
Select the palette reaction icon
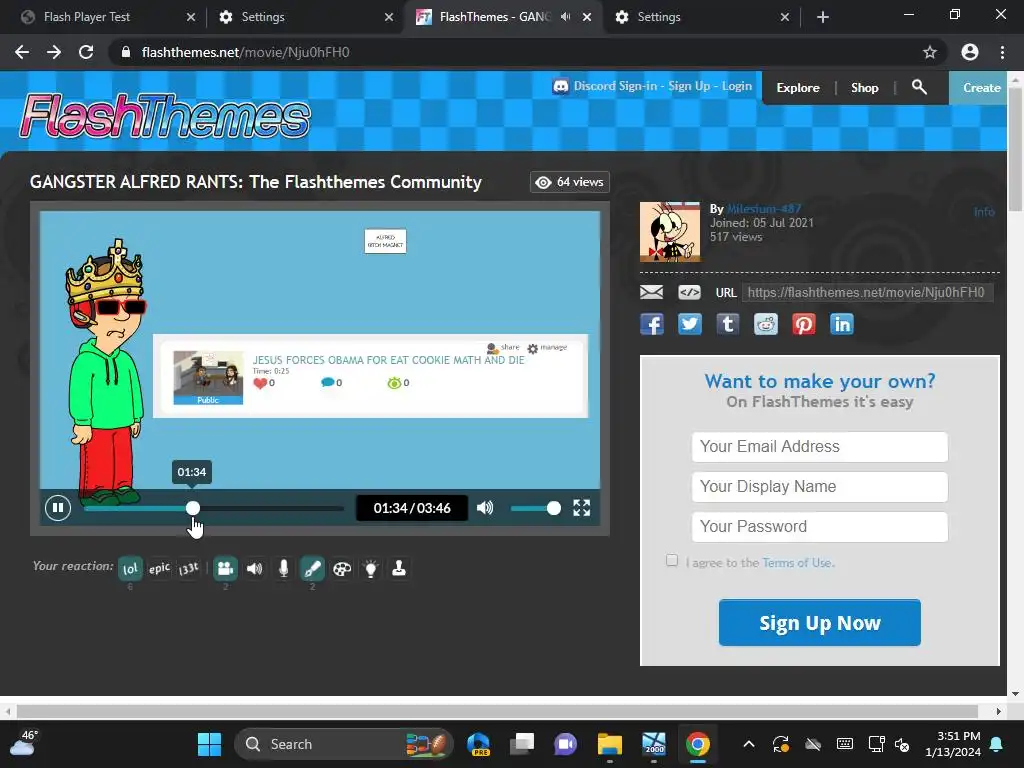tap(342, 568)
